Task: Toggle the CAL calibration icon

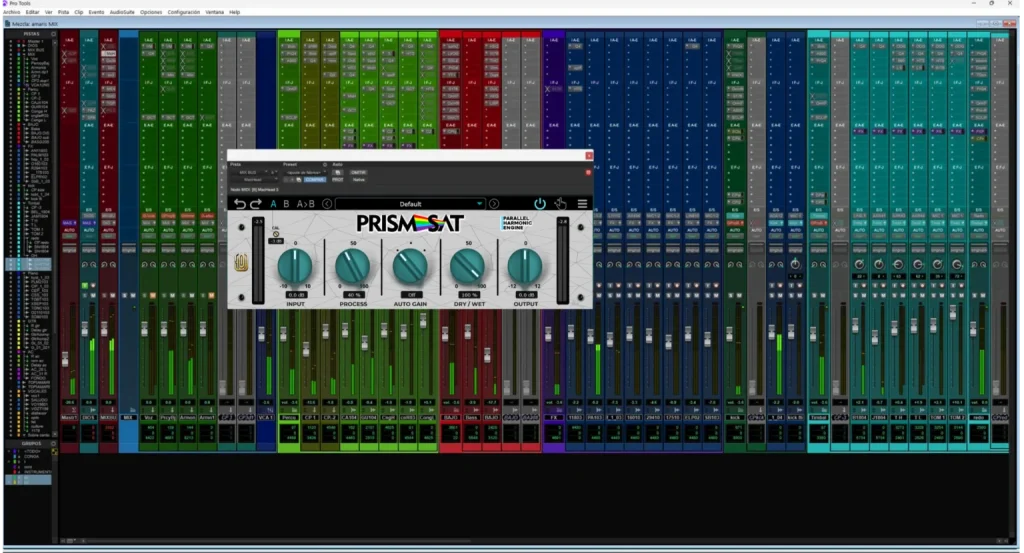Action: coord(276,234)
